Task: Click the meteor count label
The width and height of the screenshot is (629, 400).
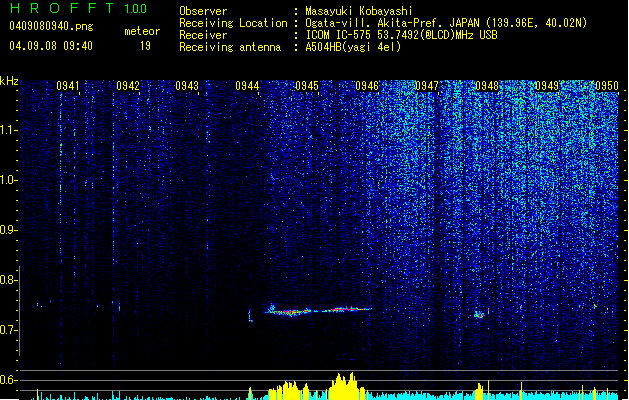Action: pos(142,31)
